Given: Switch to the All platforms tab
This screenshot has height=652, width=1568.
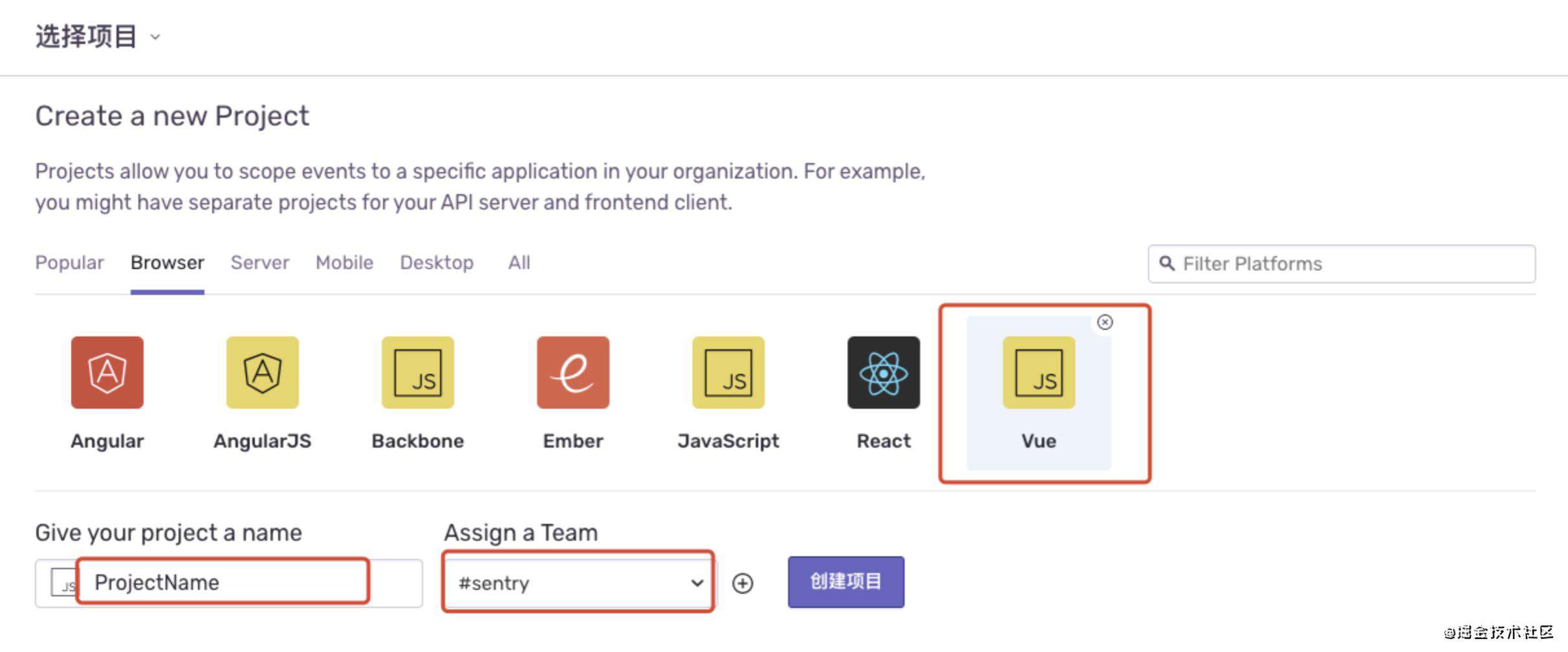Looking at the screenshot, I should pos(519,263).
